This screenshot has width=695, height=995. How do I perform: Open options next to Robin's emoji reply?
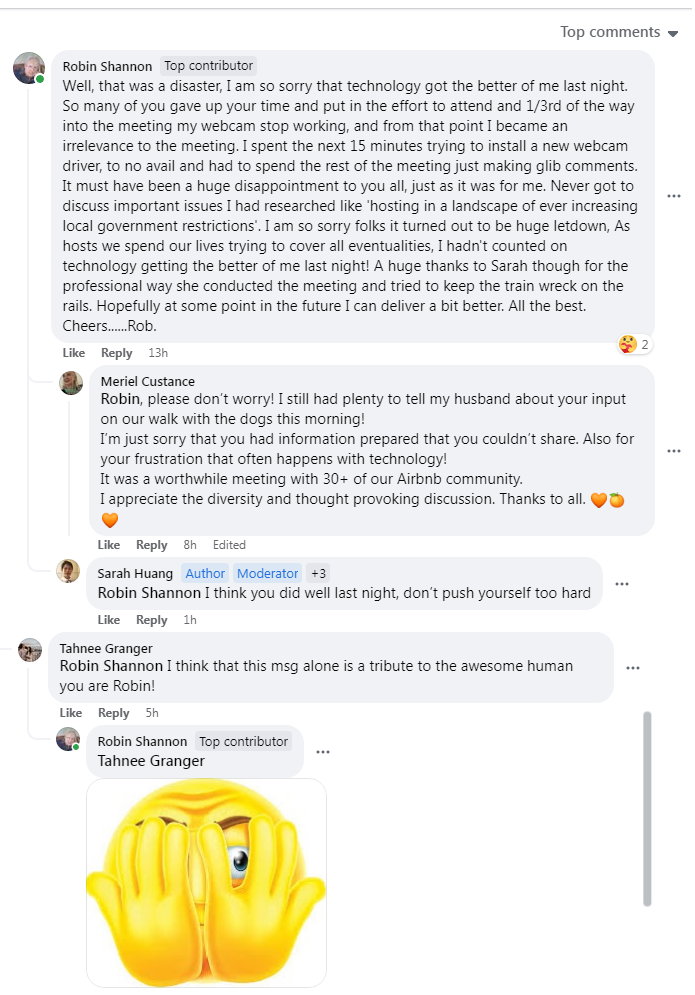pos(322,752)
